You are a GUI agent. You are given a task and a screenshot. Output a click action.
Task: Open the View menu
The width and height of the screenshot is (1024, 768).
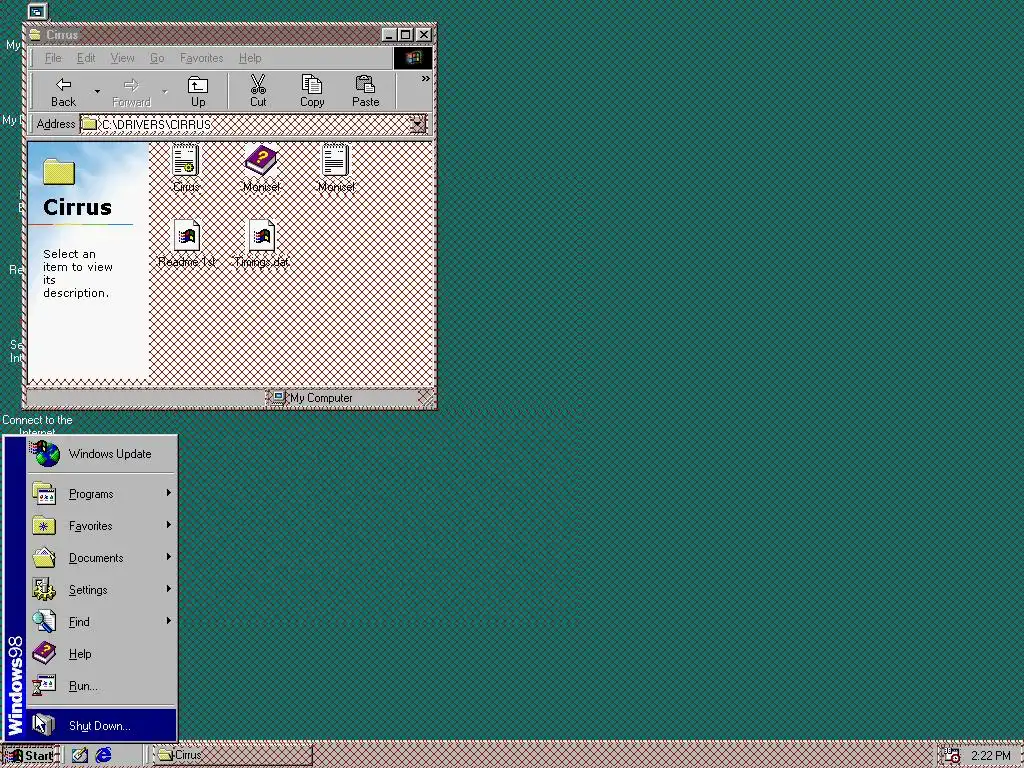click(122, 58)
